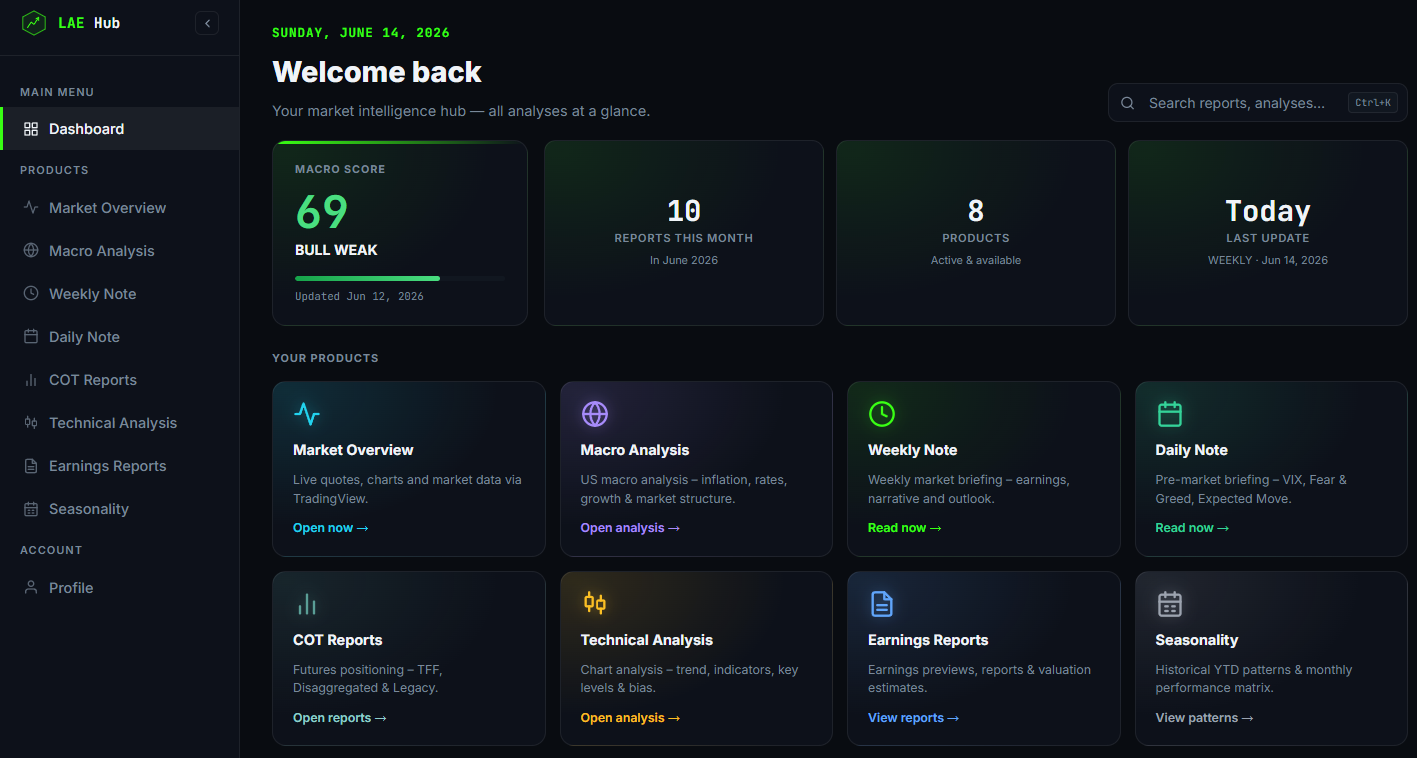Click the Technical Analysis candlestick icon in sidebar

[31, 423]
